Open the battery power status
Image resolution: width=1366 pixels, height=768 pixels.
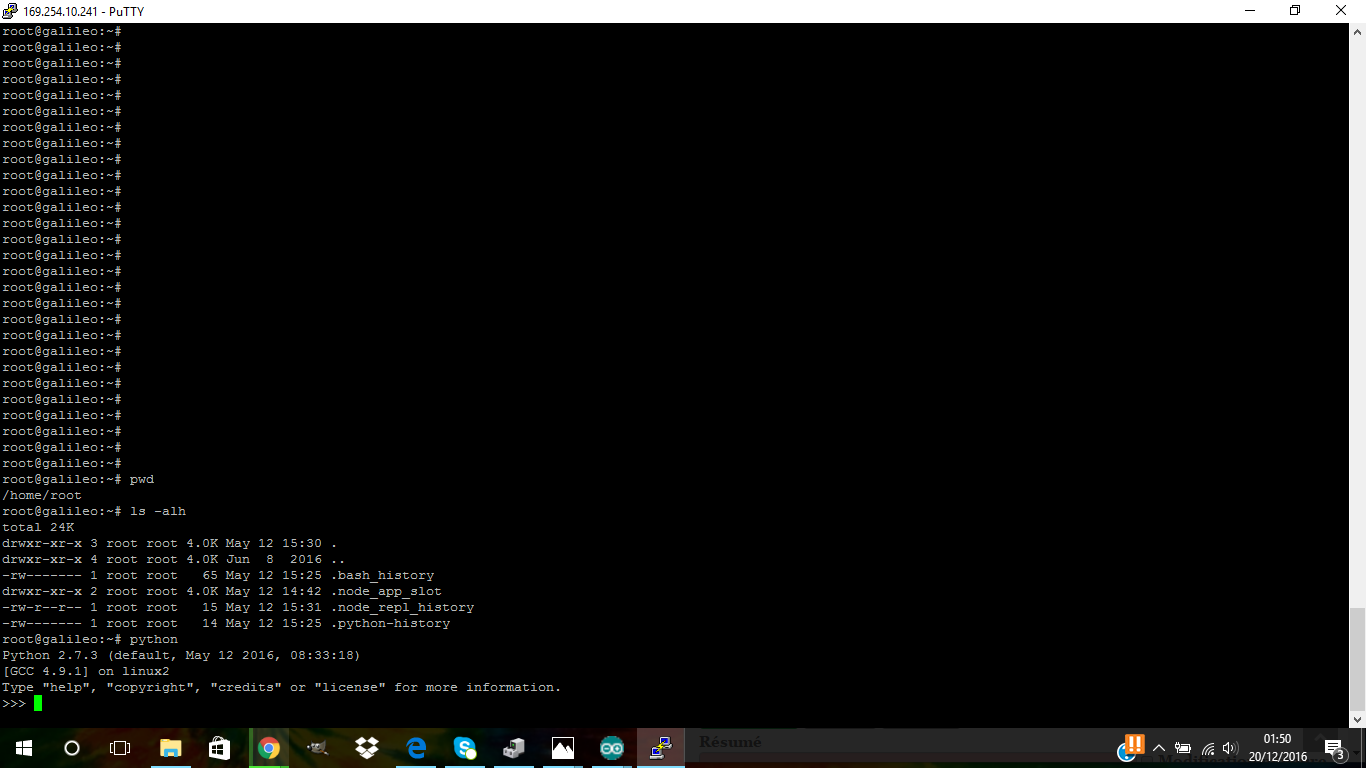(x=1183, y=748)
